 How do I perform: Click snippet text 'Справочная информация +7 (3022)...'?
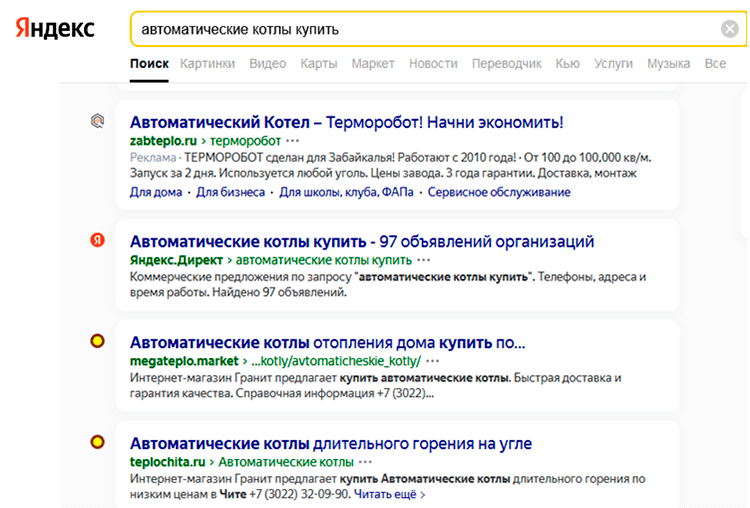coord(335,393)
